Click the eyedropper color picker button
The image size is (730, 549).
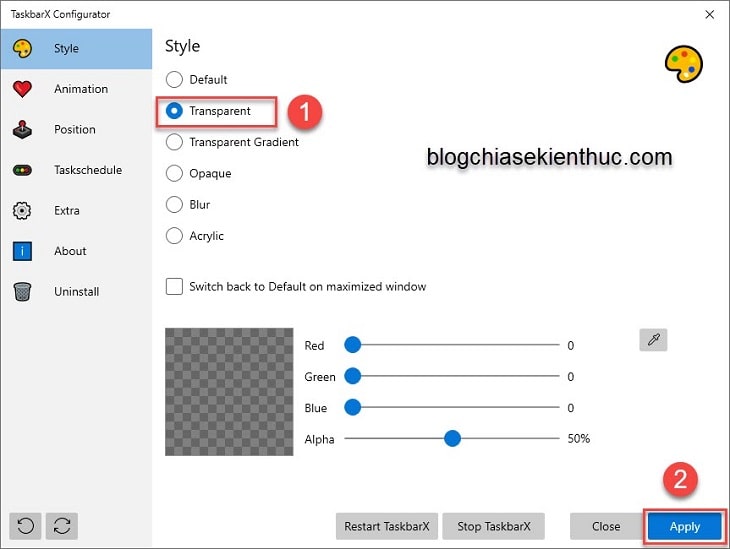click(x=653, y=339)
